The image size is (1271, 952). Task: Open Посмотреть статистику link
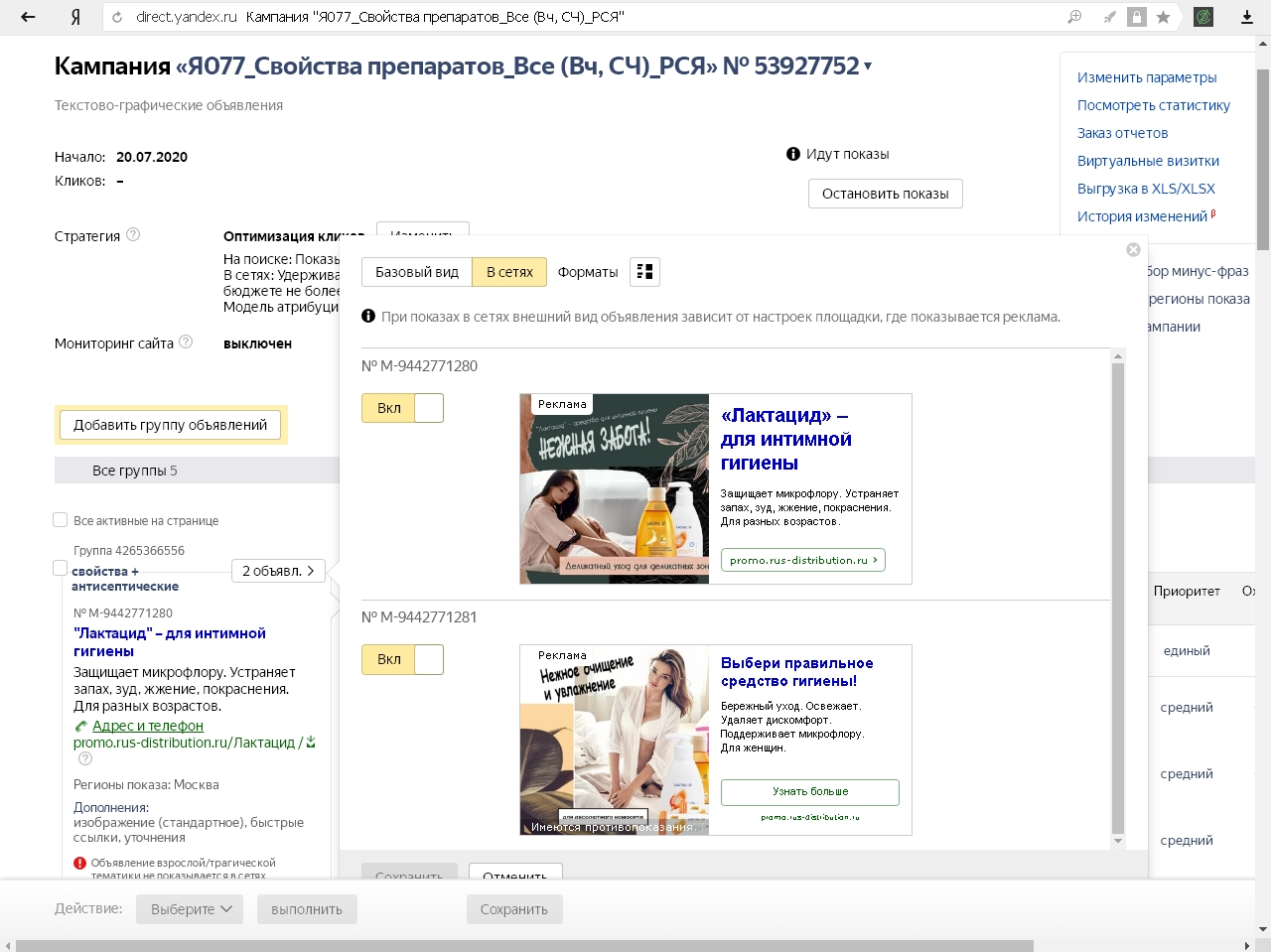[1154, 105]
